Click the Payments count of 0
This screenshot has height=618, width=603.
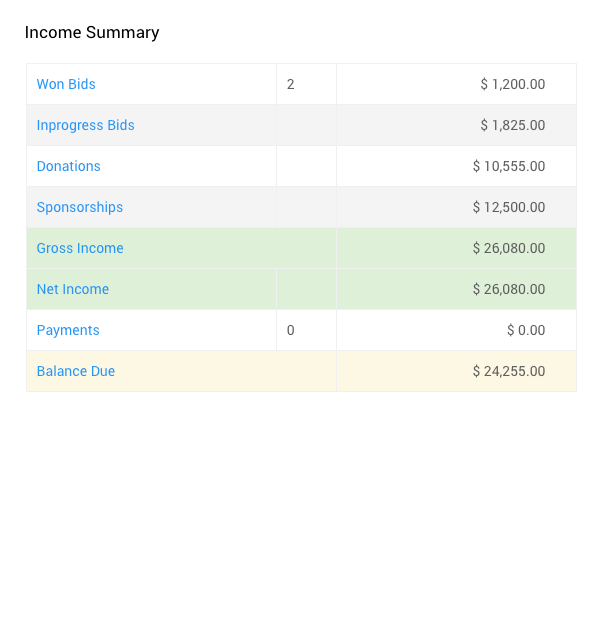click(291, 330)
